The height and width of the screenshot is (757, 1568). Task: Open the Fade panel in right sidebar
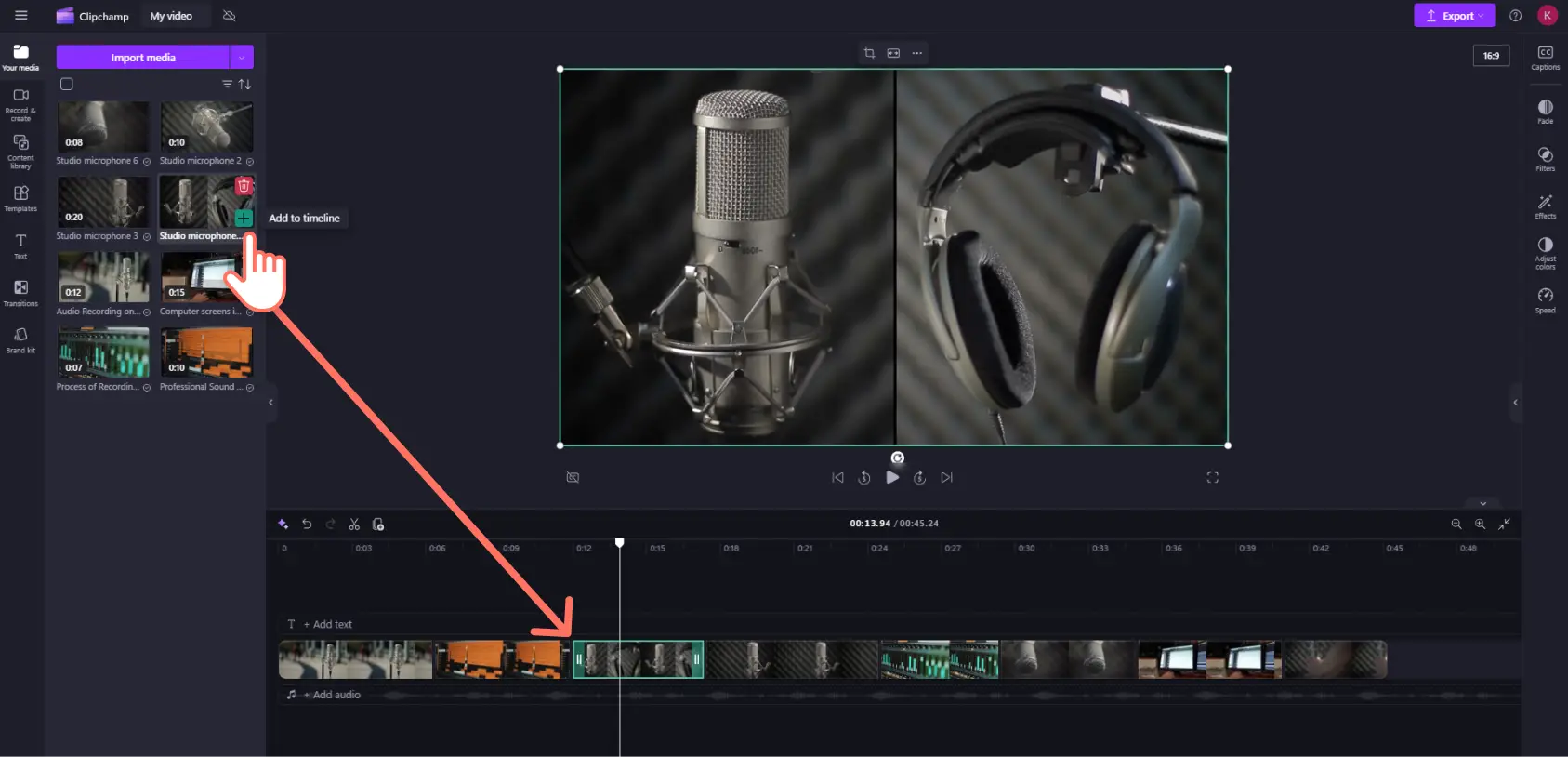pos(1545,112)
